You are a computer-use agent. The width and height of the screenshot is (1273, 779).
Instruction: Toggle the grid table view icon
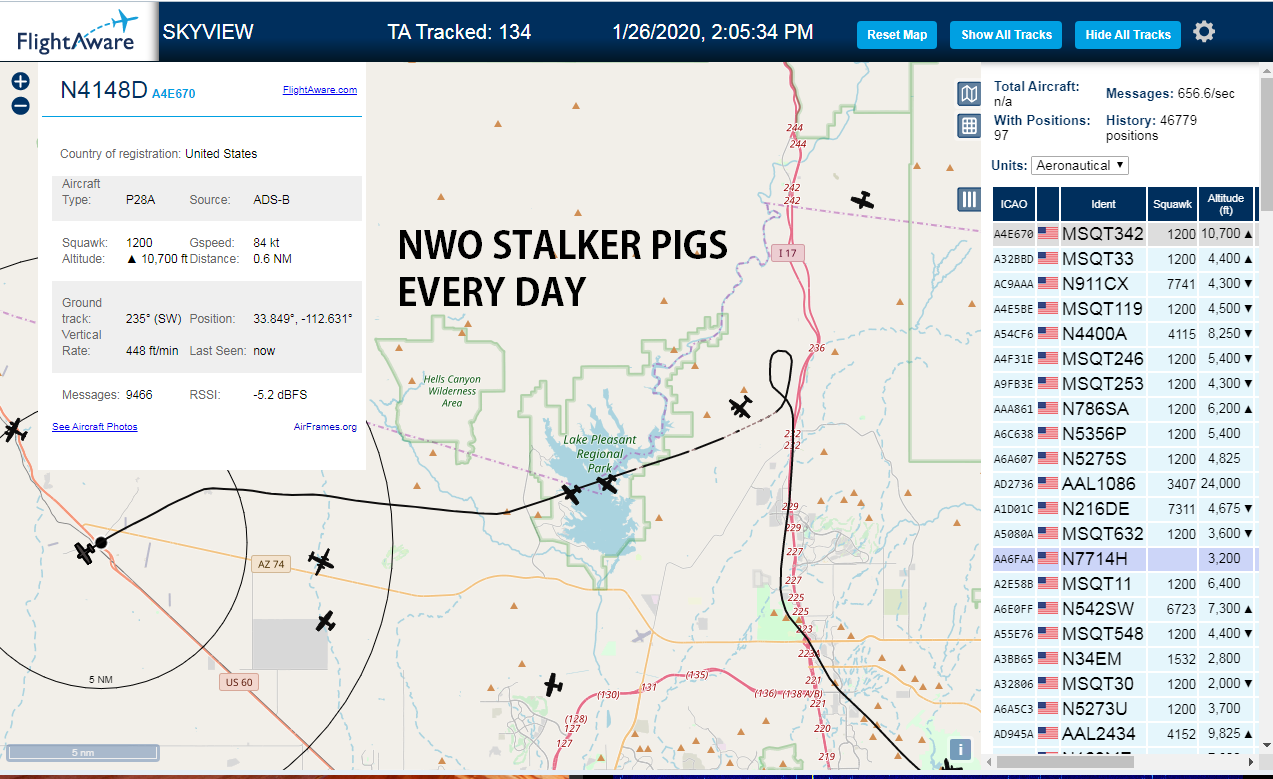click(x=968, y=125)
